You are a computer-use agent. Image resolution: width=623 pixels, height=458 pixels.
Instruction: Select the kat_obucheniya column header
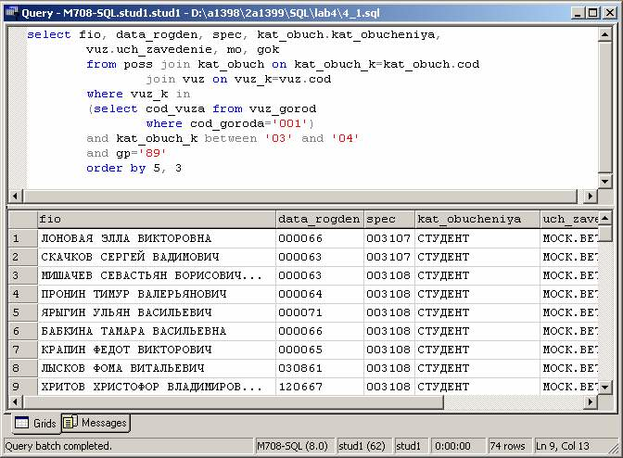coord(475,219)
